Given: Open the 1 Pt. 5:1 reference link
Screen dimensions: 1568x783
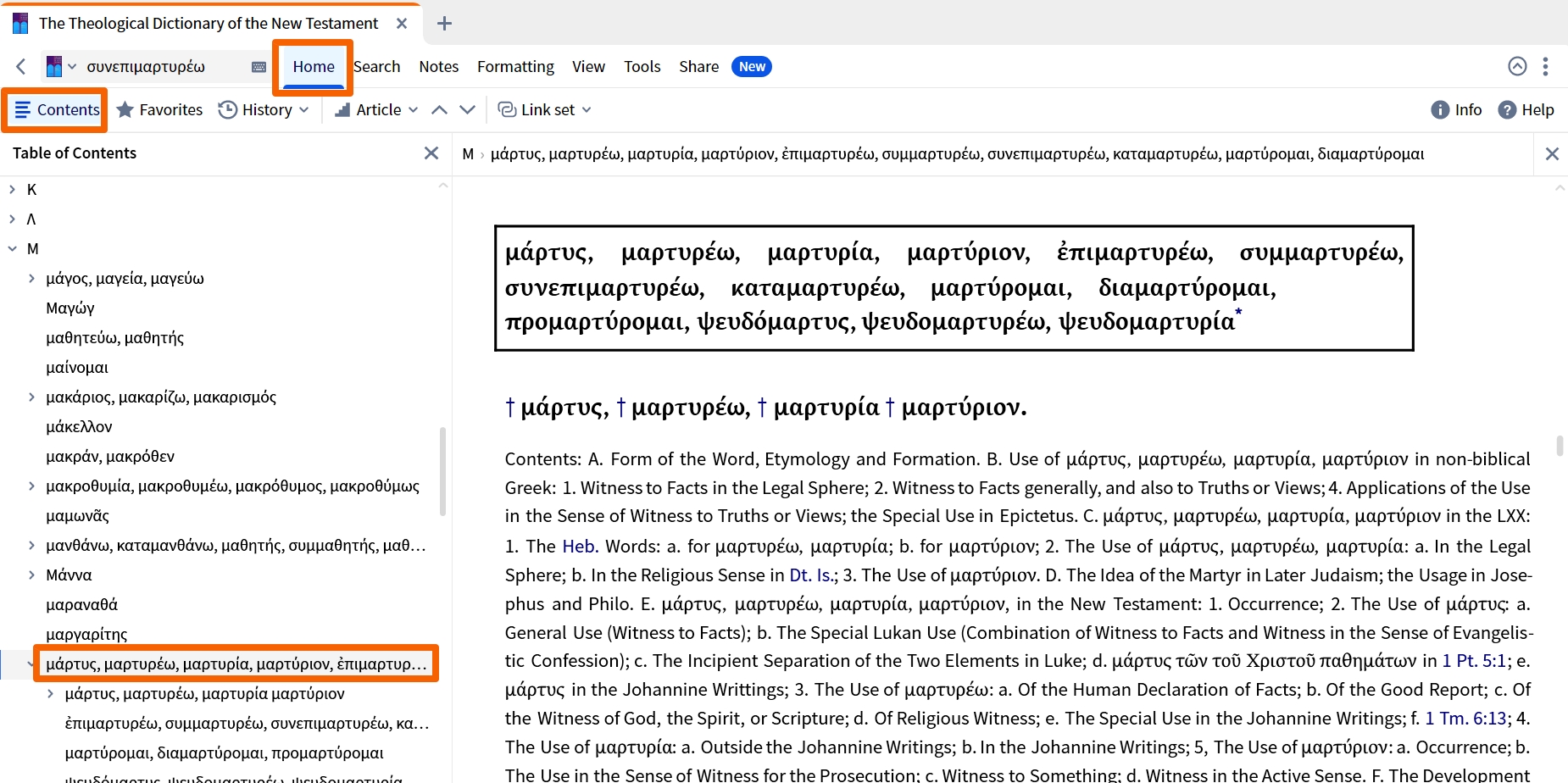Looking at the screenshot, I should point(1474,660).
